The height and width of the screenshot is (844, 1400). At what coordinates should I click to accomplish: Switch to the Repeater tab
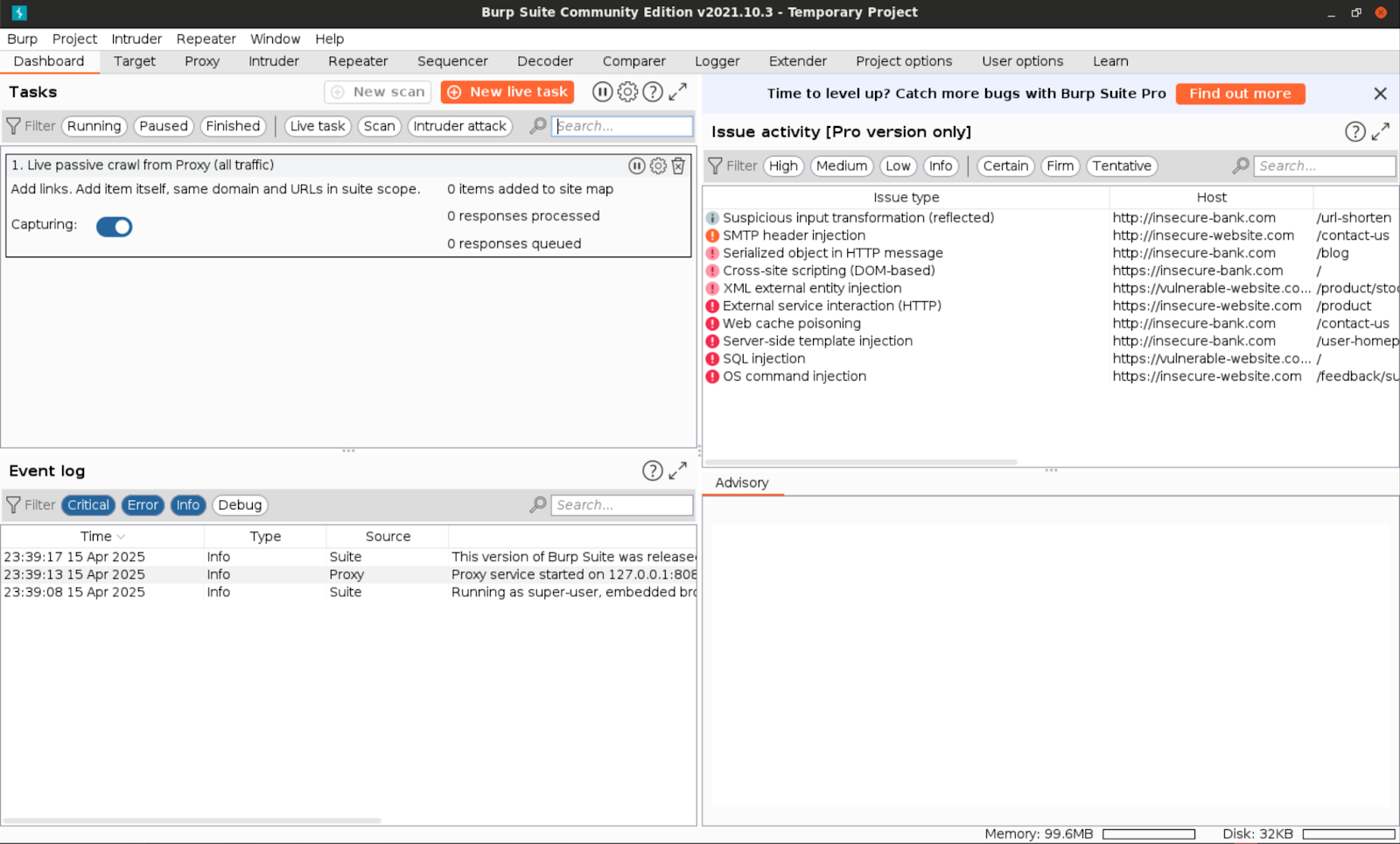tap(358, 61)
